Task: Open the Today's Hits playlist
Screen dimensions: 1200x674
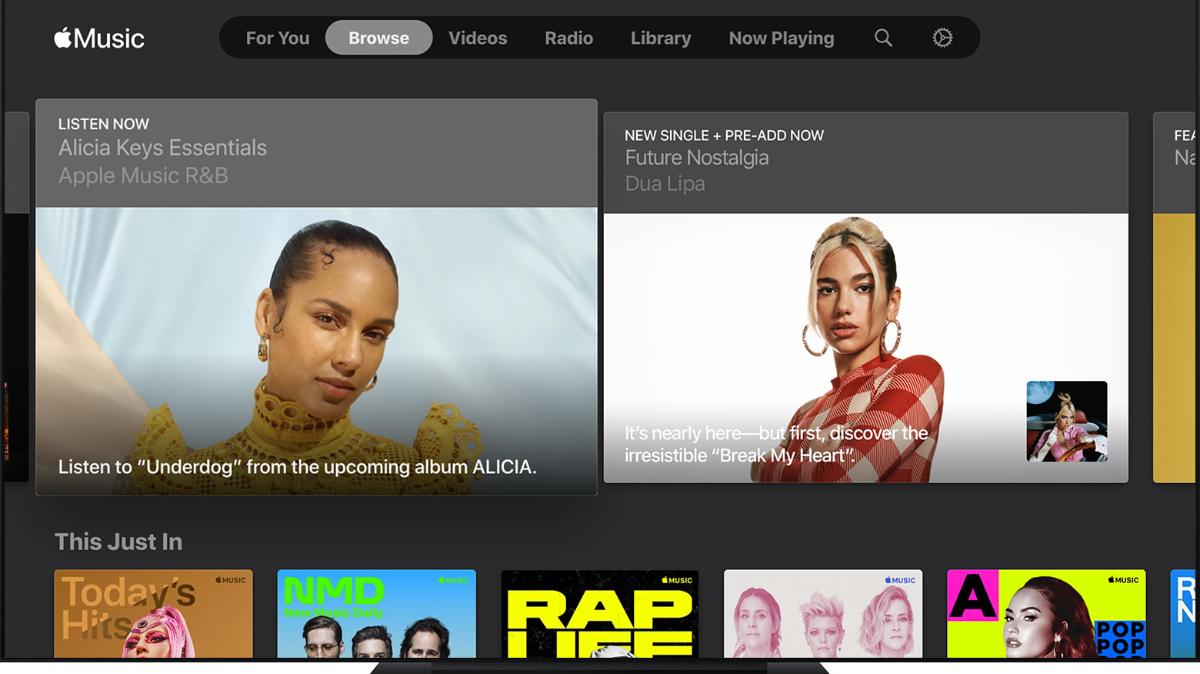Action: pos(153,615)
